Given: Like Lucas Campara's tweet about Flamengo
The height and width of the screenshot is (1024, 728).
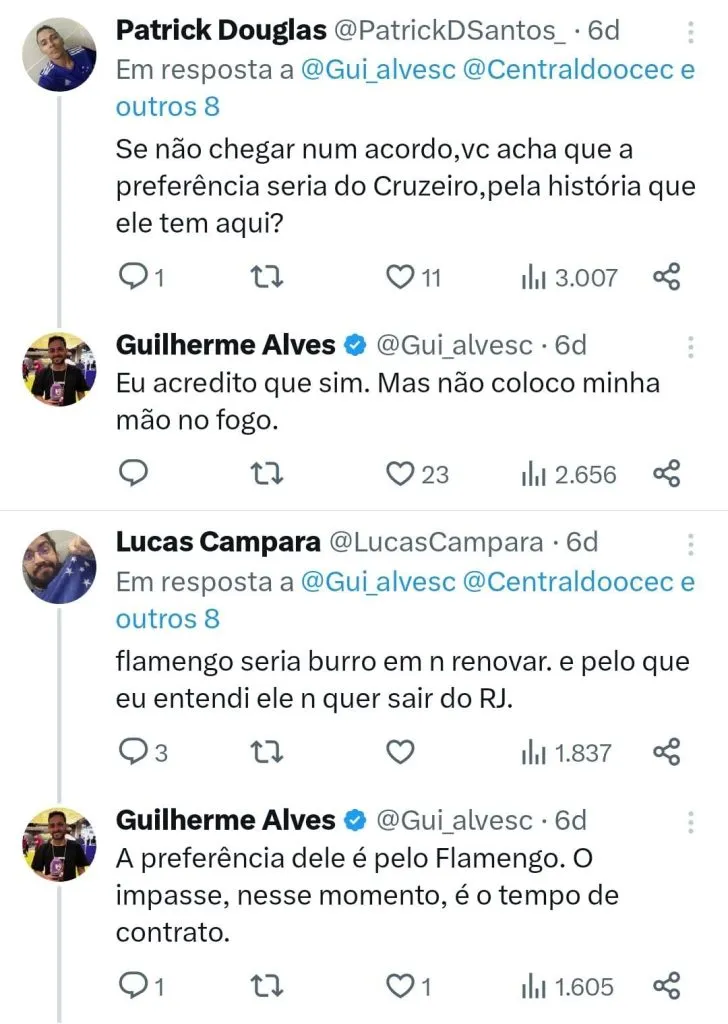Looking at the screenshot, I should pyautogui.click(x=400, y=751).
